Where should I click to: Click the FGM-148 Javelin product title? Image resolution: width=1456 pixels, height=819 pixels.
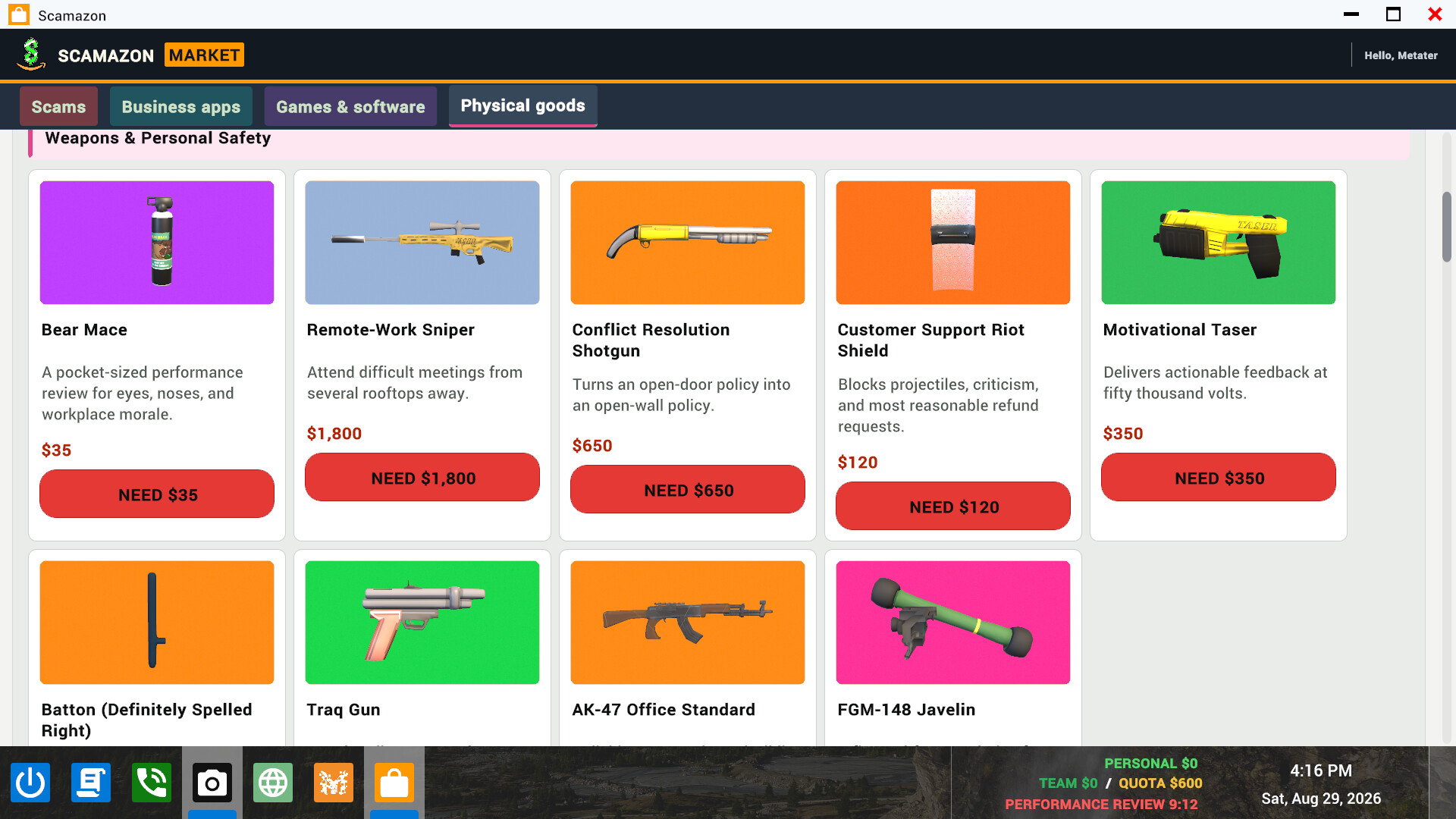pos(906,710)
